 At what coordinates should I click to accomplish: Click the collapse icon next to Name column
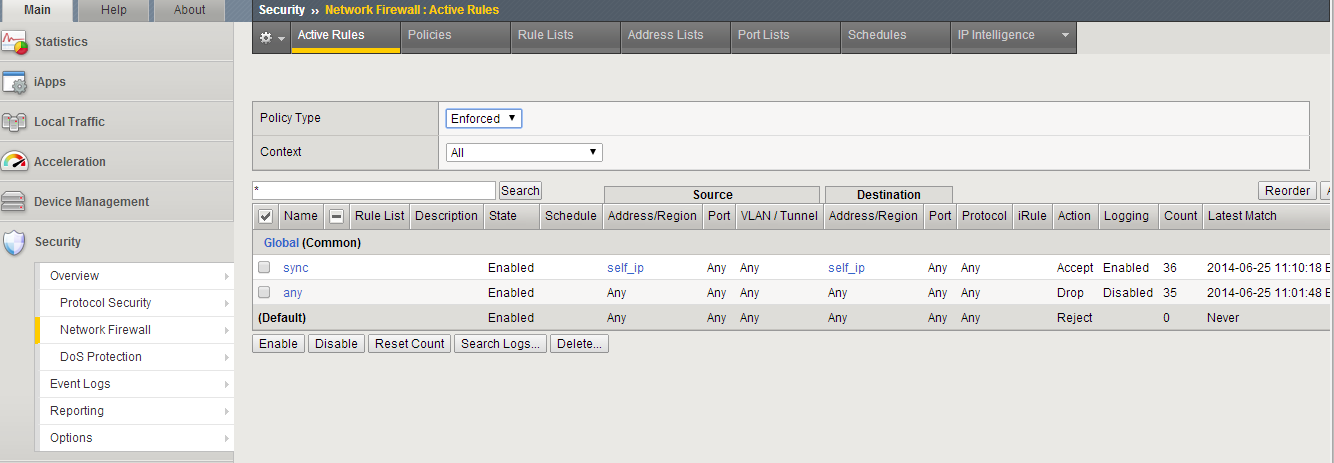(x=337, y=216)
